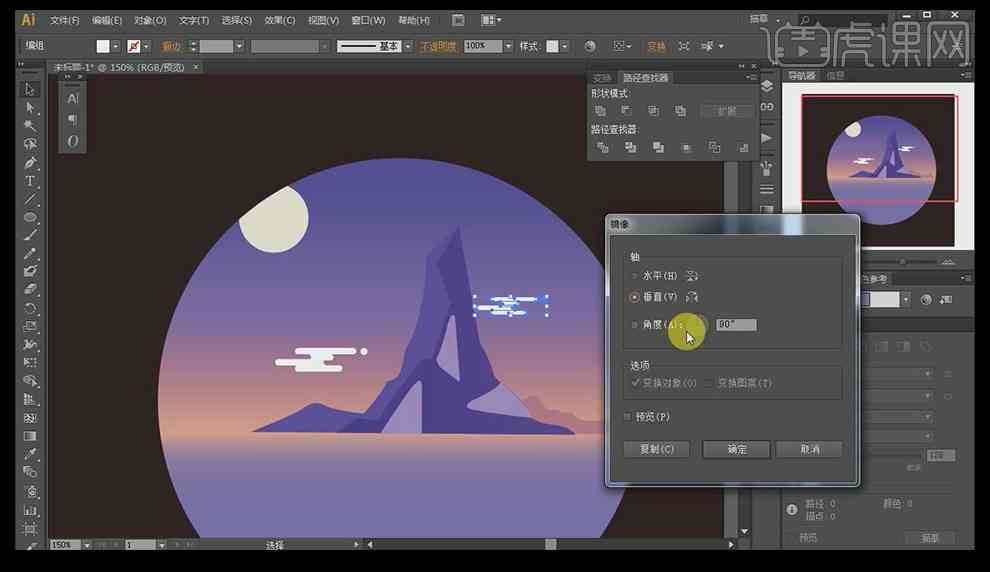
Task: Click the fill color swatch in control bar
Action: 103,46
